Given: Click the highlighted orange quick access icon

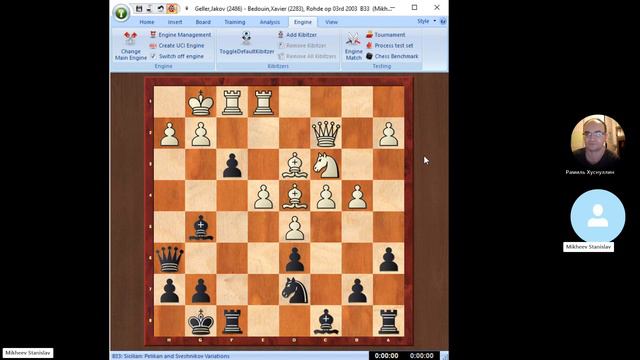Looking at the screenshot, I should (172, 9).
